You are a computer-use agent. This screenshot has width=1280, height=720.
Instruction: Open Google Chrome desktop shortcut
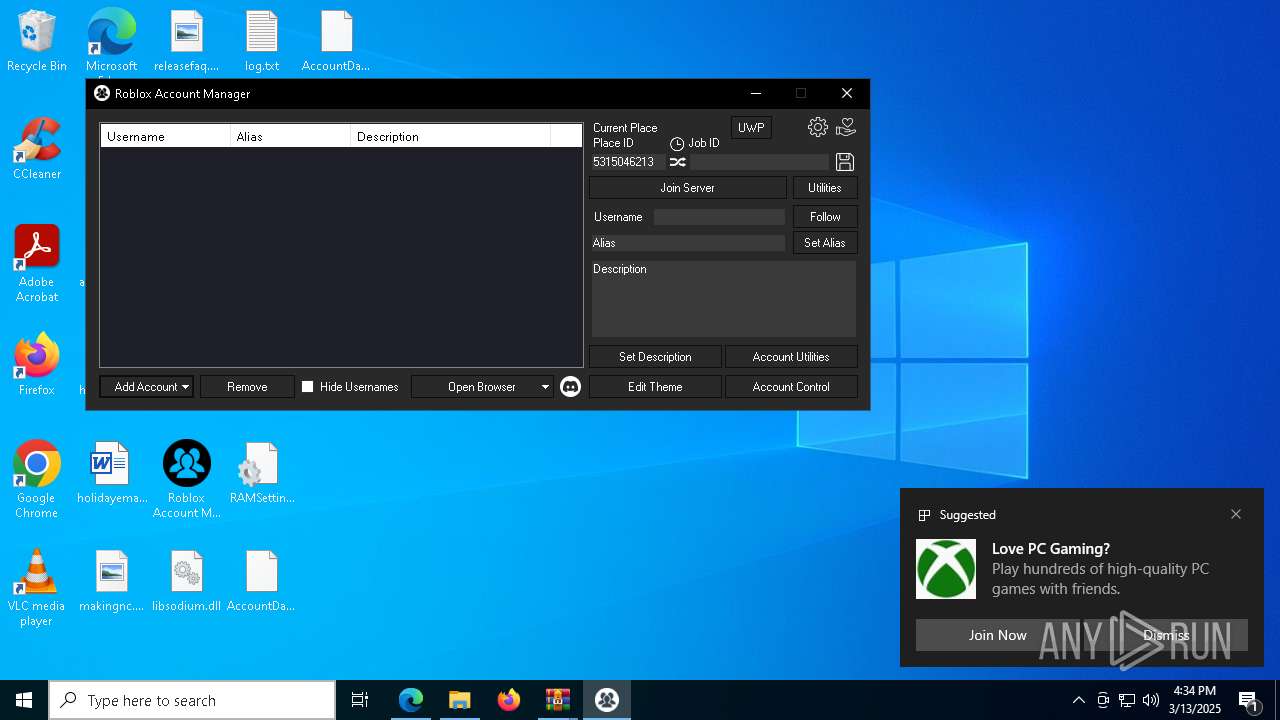(x=37, y=480)
